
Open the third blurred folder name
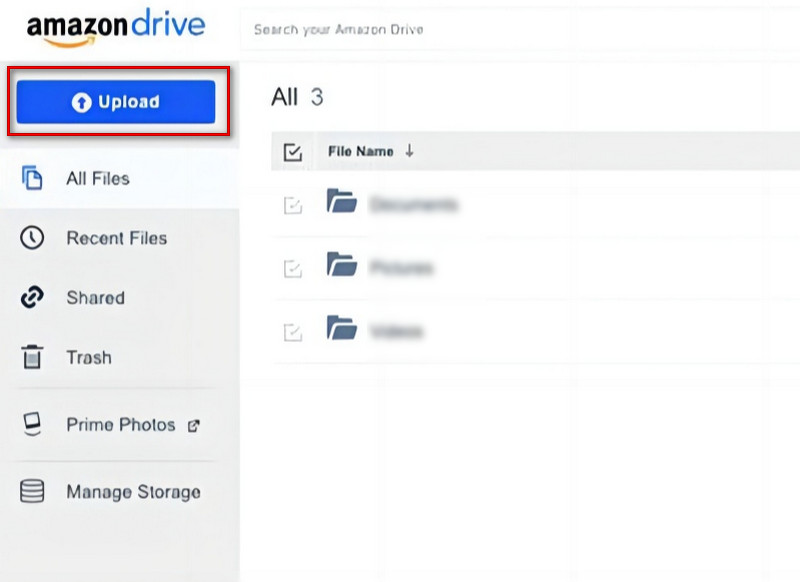pos(397,332)
